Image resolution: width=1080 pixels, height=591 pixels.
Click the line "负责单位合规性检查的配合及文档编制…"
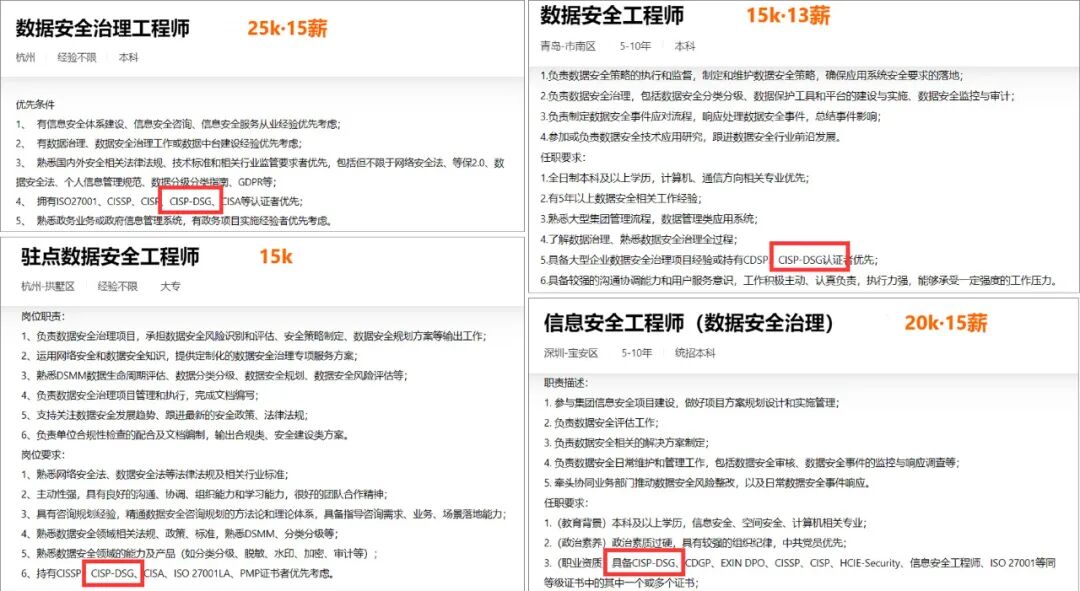click(185, 435)
